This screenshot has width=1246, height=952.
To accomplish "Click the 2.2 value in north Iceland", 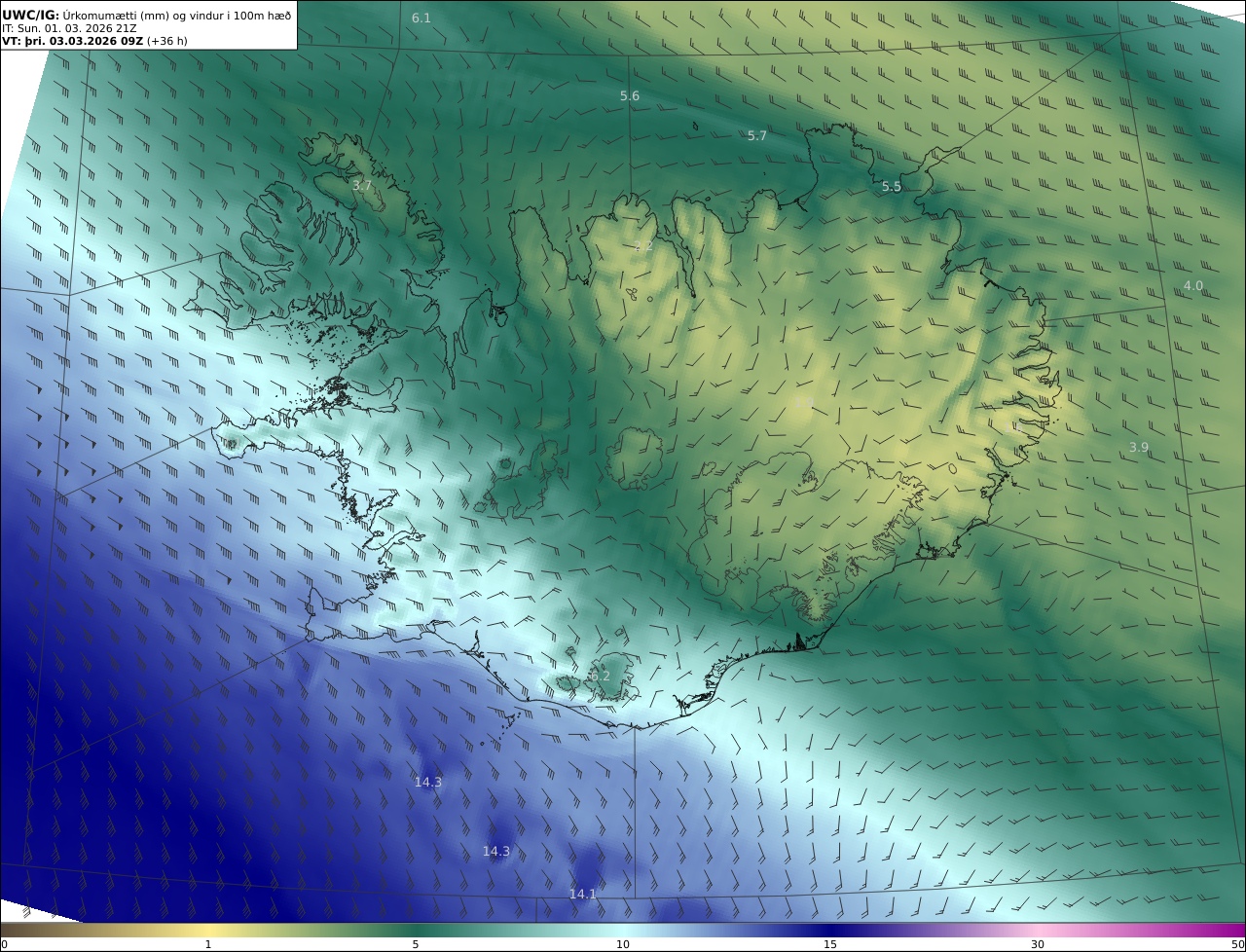I will coord(643,246).
